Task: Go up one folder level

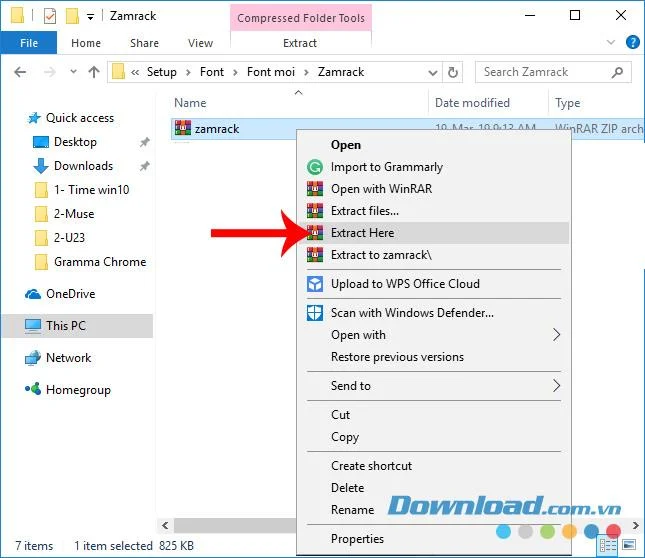Action: (x=94, y=72)
